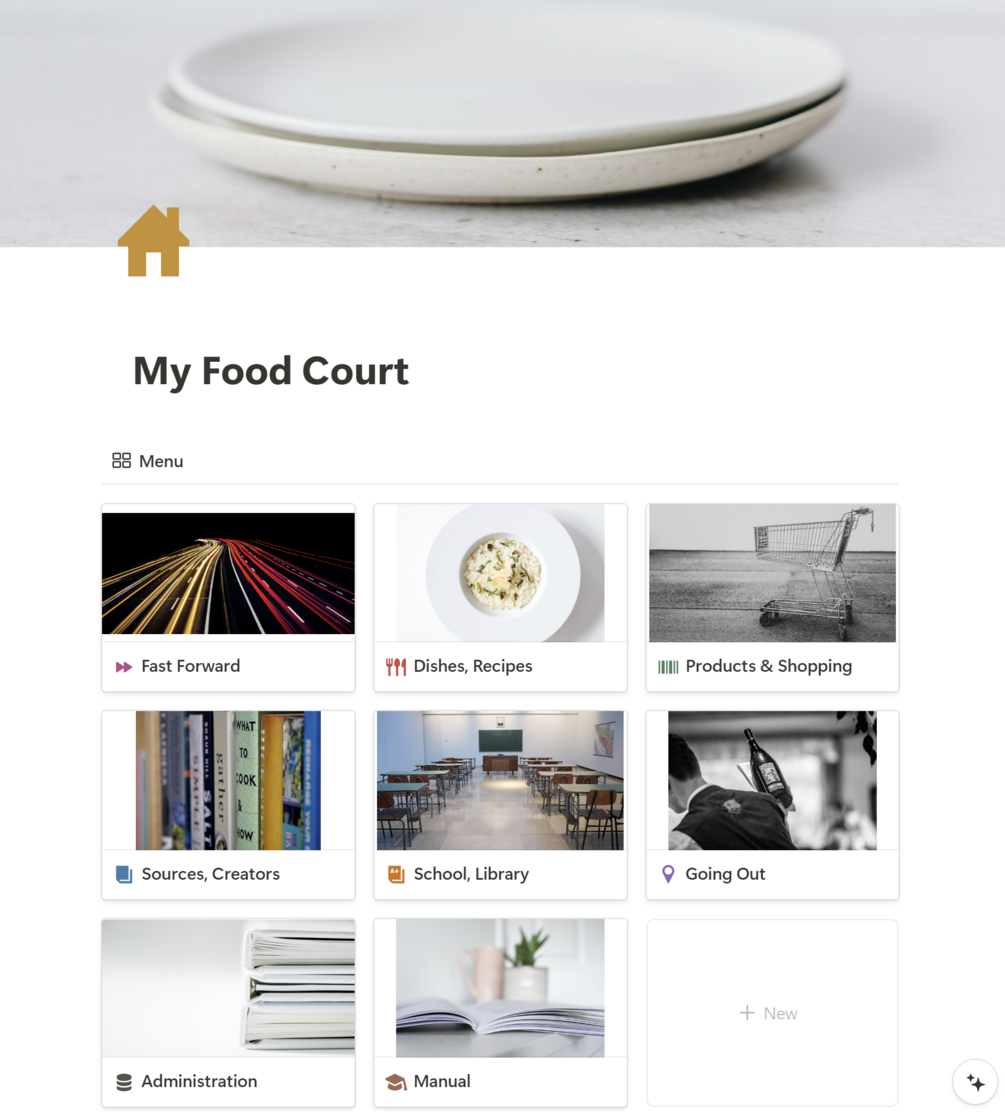Viewport: 1005px width, 1116px height.
Task: Click the Administration database icon
Action: coord(124,1082)
